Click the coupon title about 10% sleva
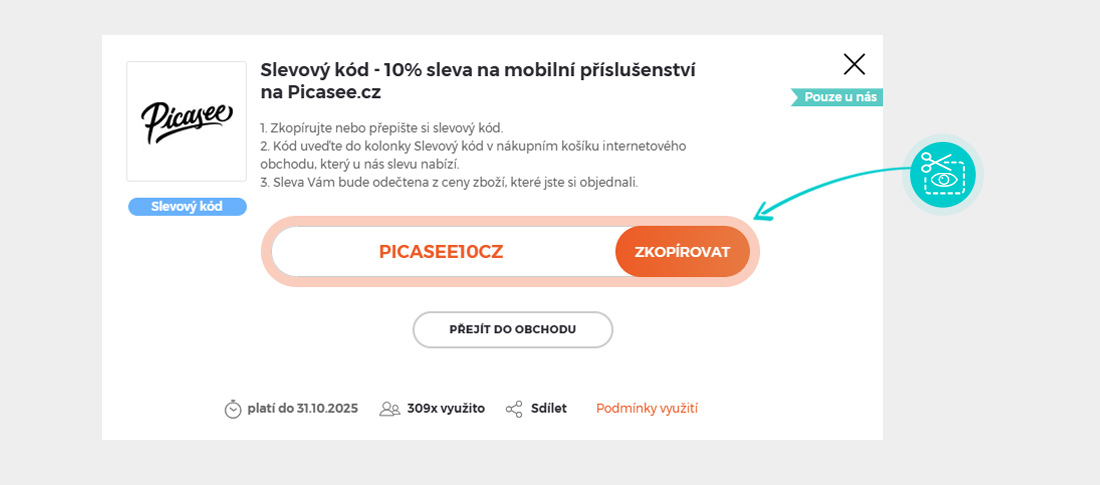 477,80
